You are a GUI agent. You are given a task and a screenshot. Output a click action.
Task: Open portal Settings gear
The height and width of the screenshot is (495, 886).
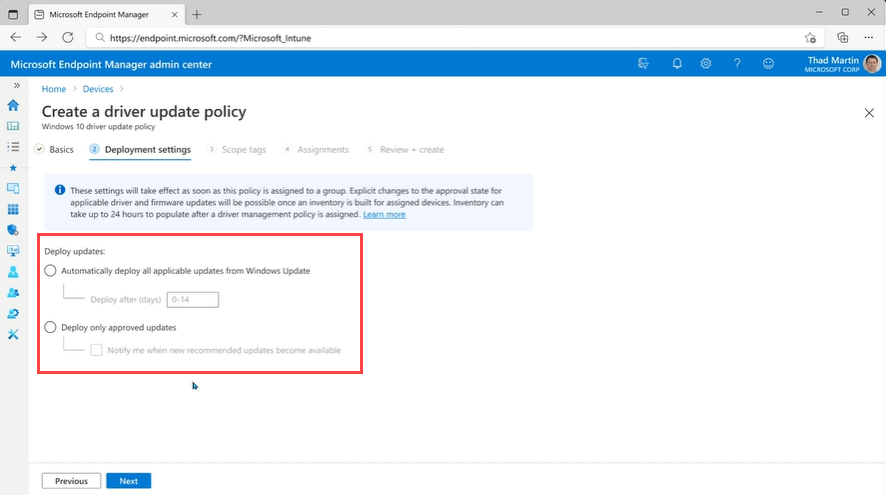pos(706,64)
